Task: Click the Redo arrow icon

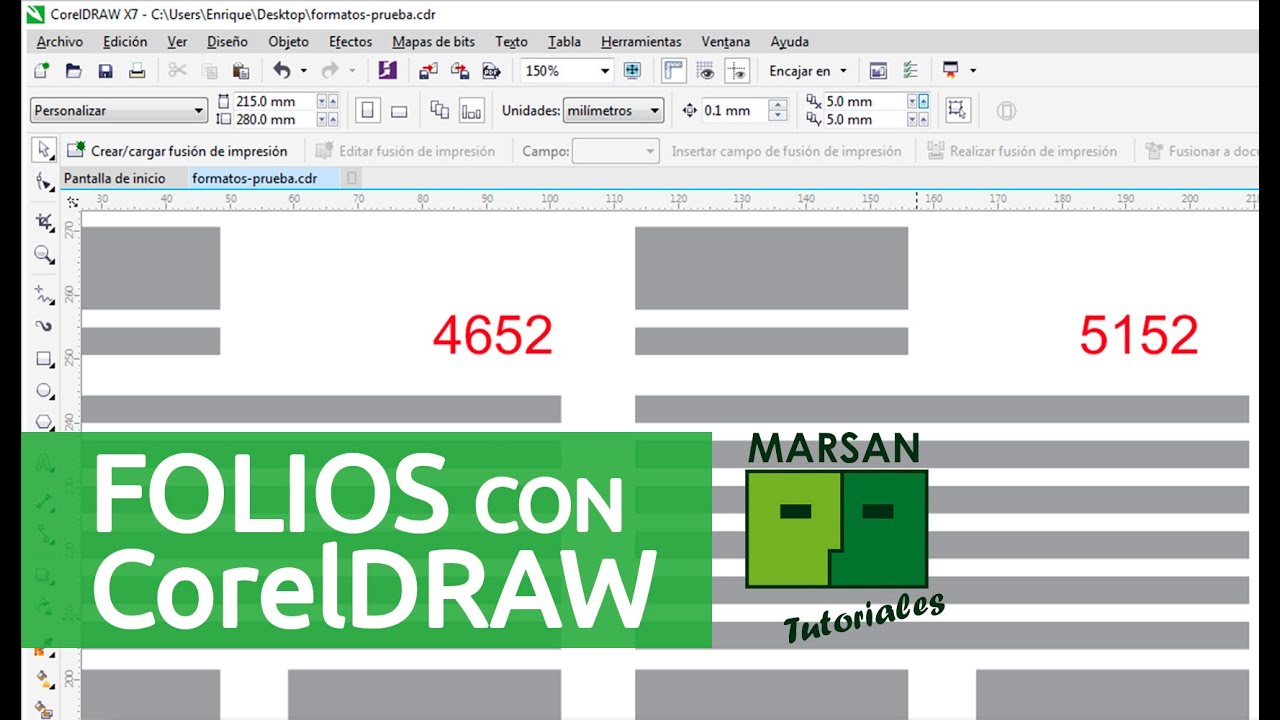Action: [x=330, y=71]
